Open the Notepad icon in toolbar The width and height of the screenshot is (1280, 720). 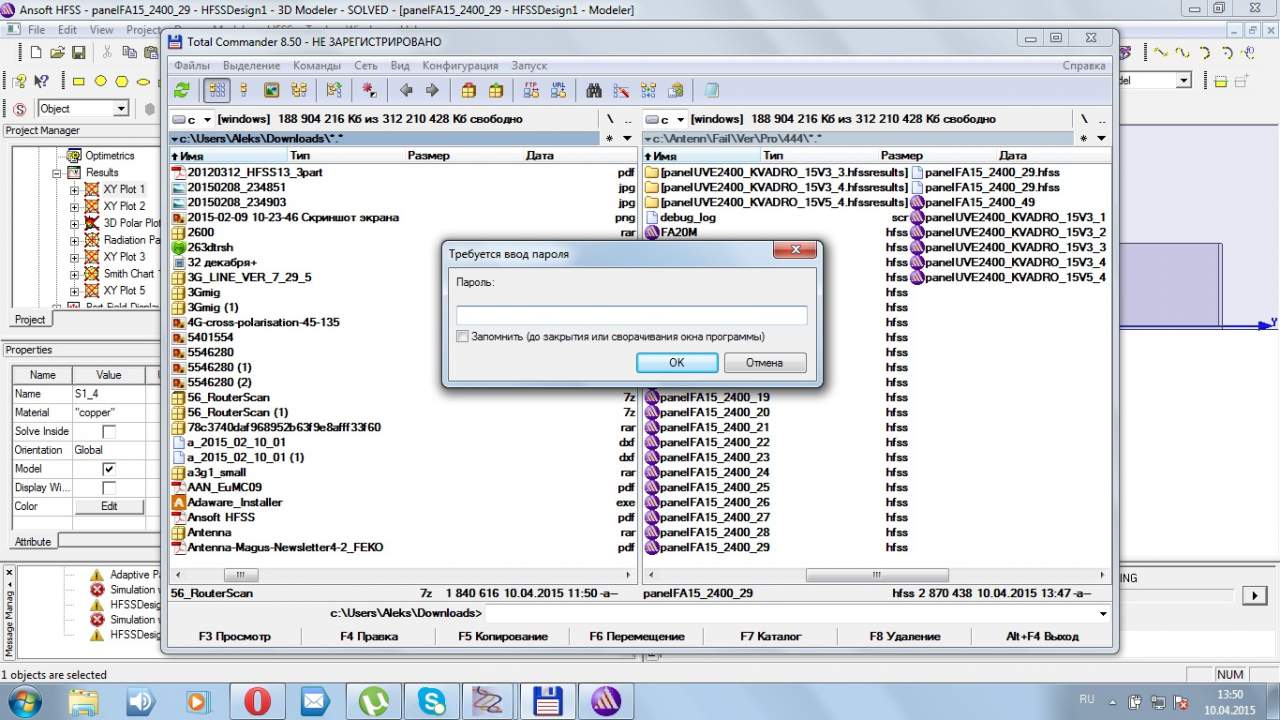click(x=711, y=90)
